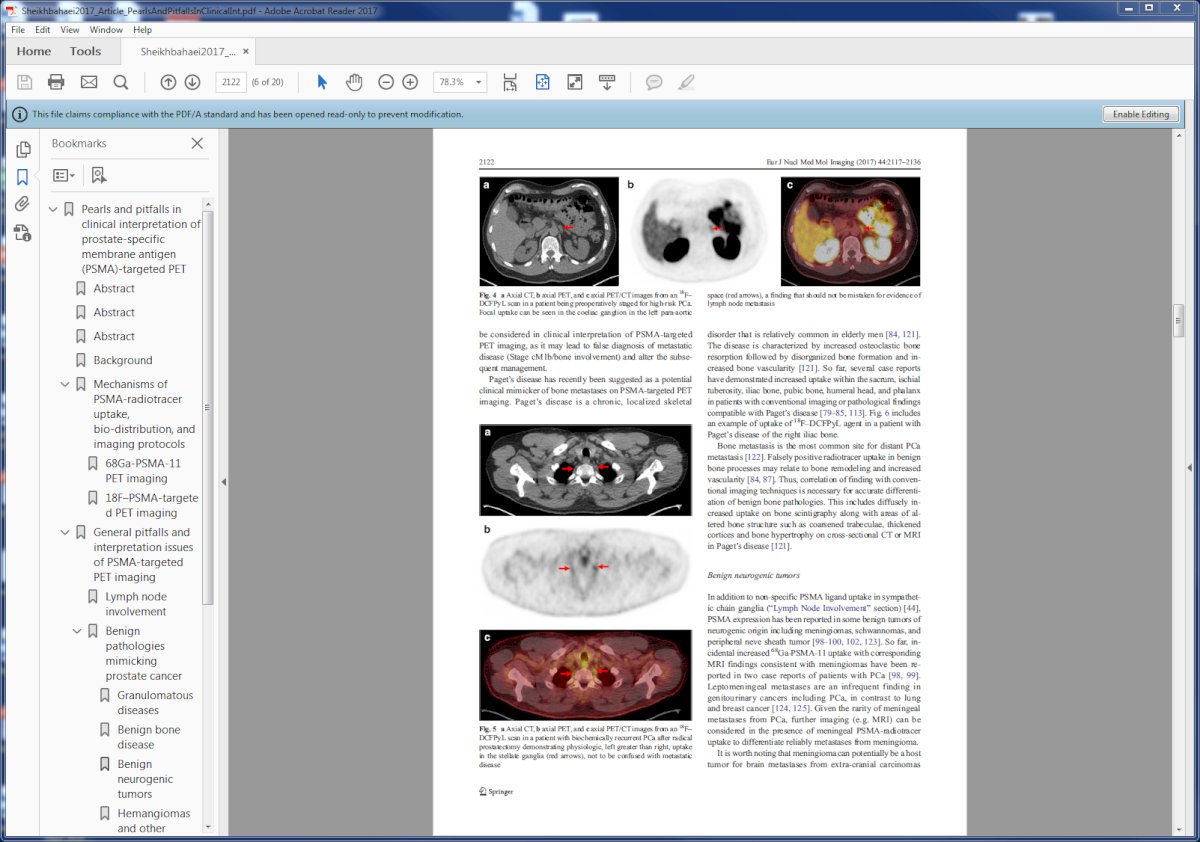Image resolution: width=1200 pixels, height=842 pixels.
Task: Go to Benign neurogenic tumors bookmark
Action: pos(145,779)
